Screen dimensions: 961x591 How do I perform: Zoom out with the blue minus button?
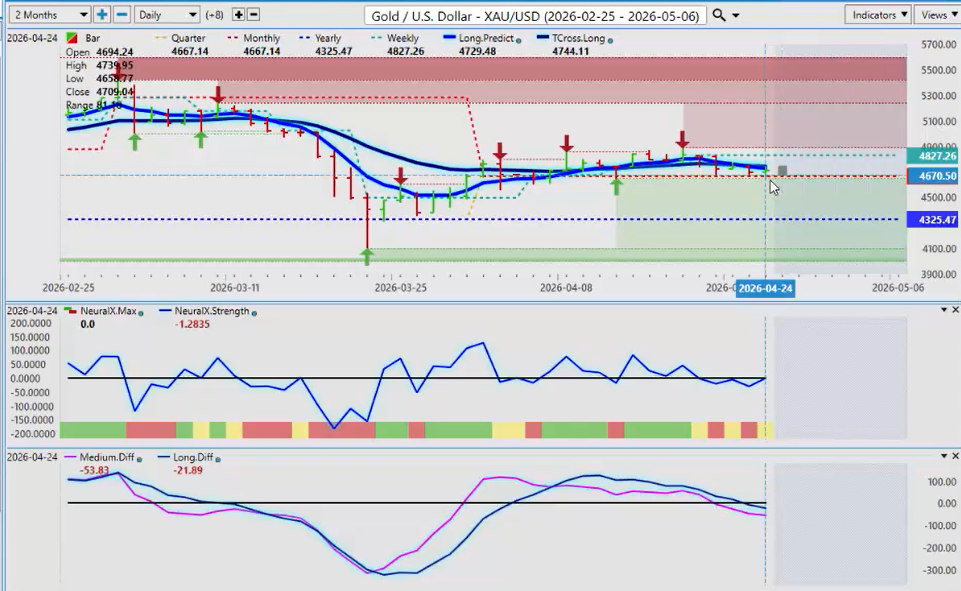click(122, 15)
